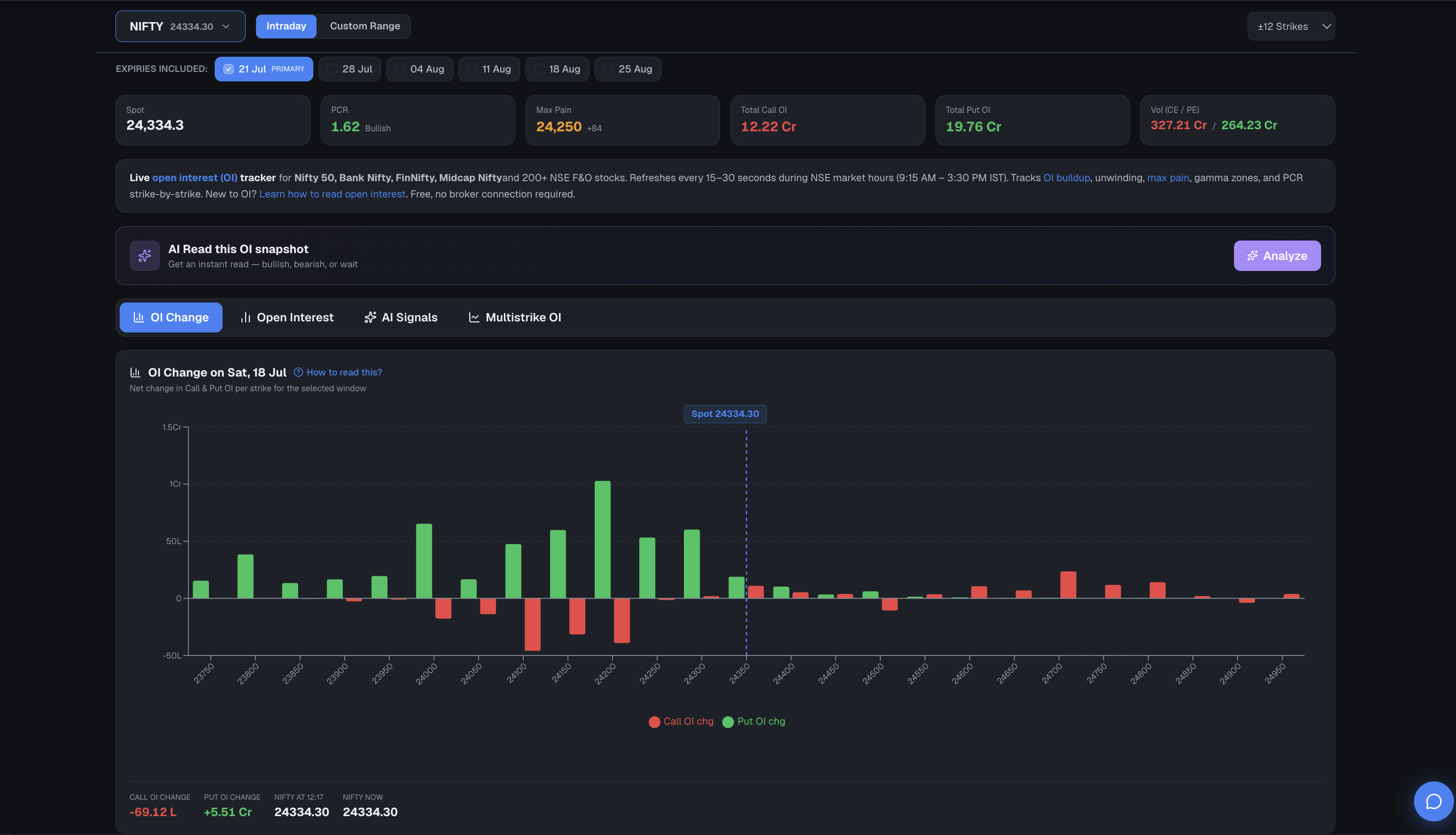This screenshot has width=1456, height=835.
Task: Click the 23750 strike axis label
Action: click(x=204, y=674)
